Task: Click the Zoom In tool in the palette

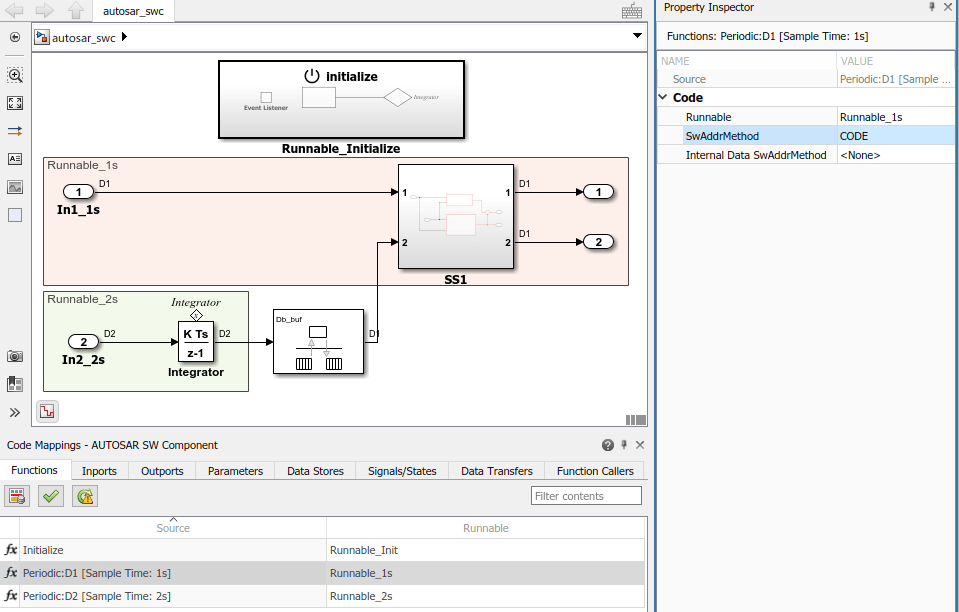Action: [15, 75]
